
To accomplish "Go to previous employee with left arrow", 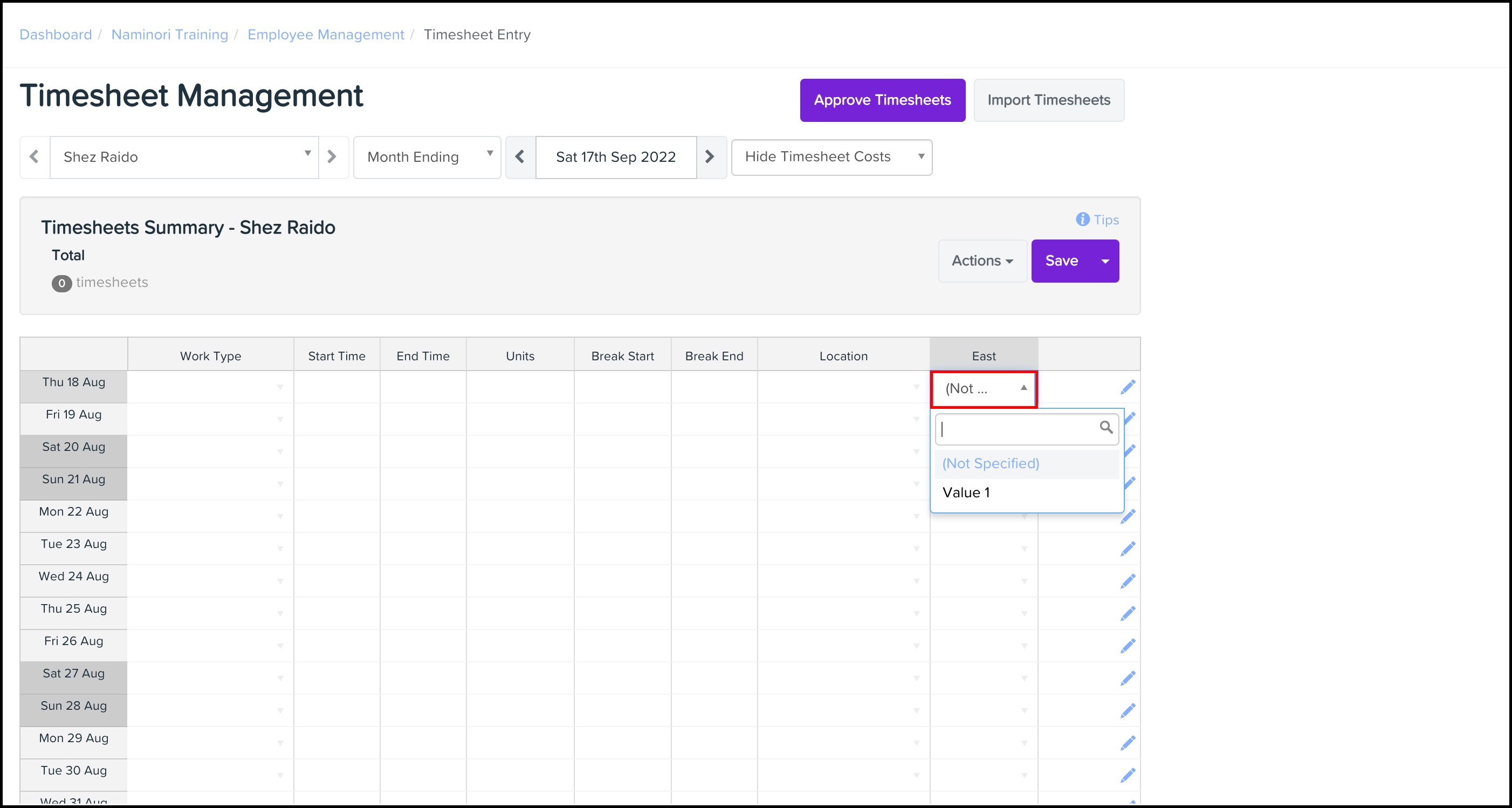I will (x=35, y=157).
